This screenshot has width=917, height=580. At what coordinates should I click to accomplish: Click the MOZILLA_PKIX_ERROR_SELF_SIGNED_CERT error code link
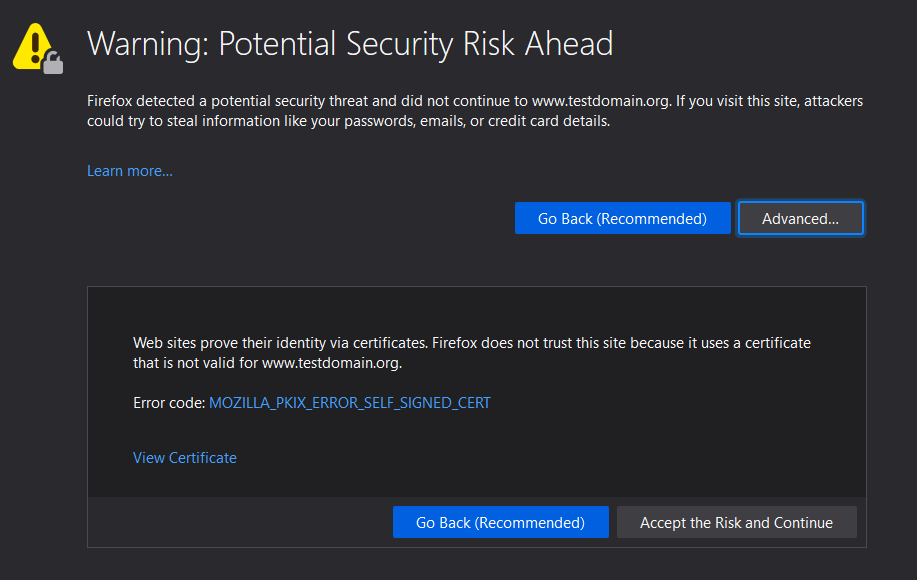pyautogui.click(x=349, y=403)
